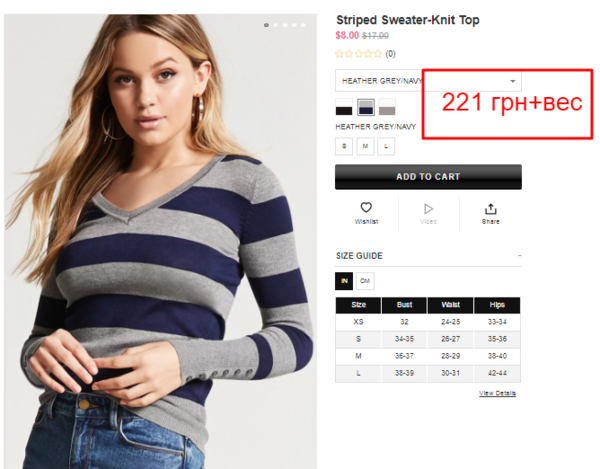The image size is (600, 469).
Task: Go to last image carousel dot
Action: tap(303, 25)
